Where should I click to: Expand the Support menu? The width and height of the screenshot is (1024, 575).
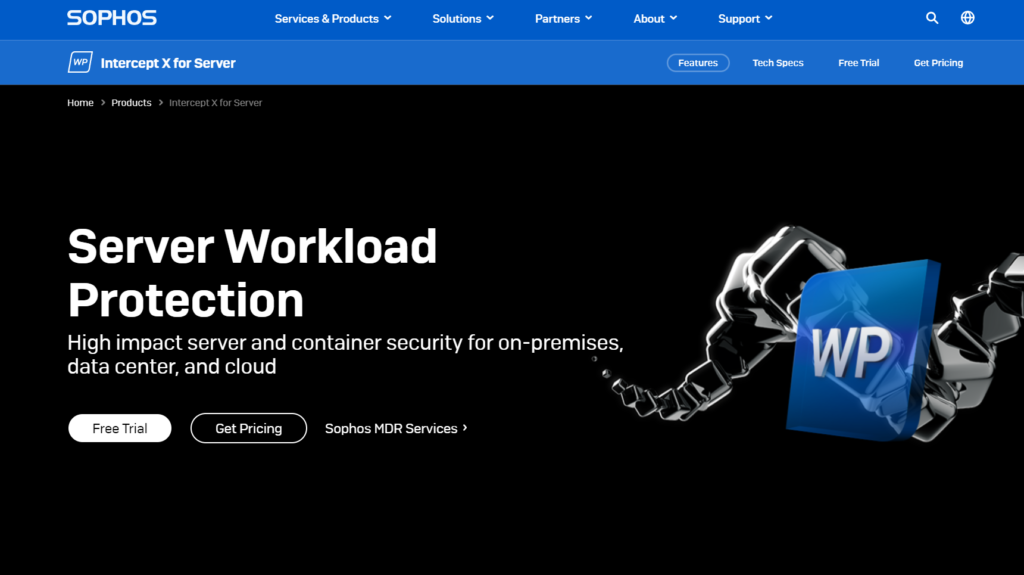[x=745, y=18]
